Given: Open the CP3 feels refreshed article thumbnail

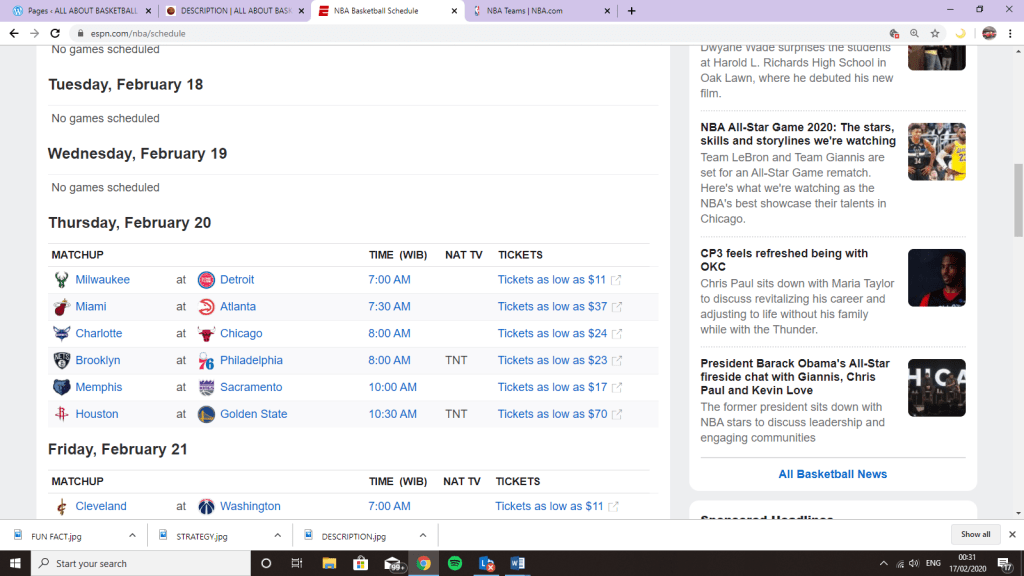Looking at the screenshot, I should tap(936, 278).
